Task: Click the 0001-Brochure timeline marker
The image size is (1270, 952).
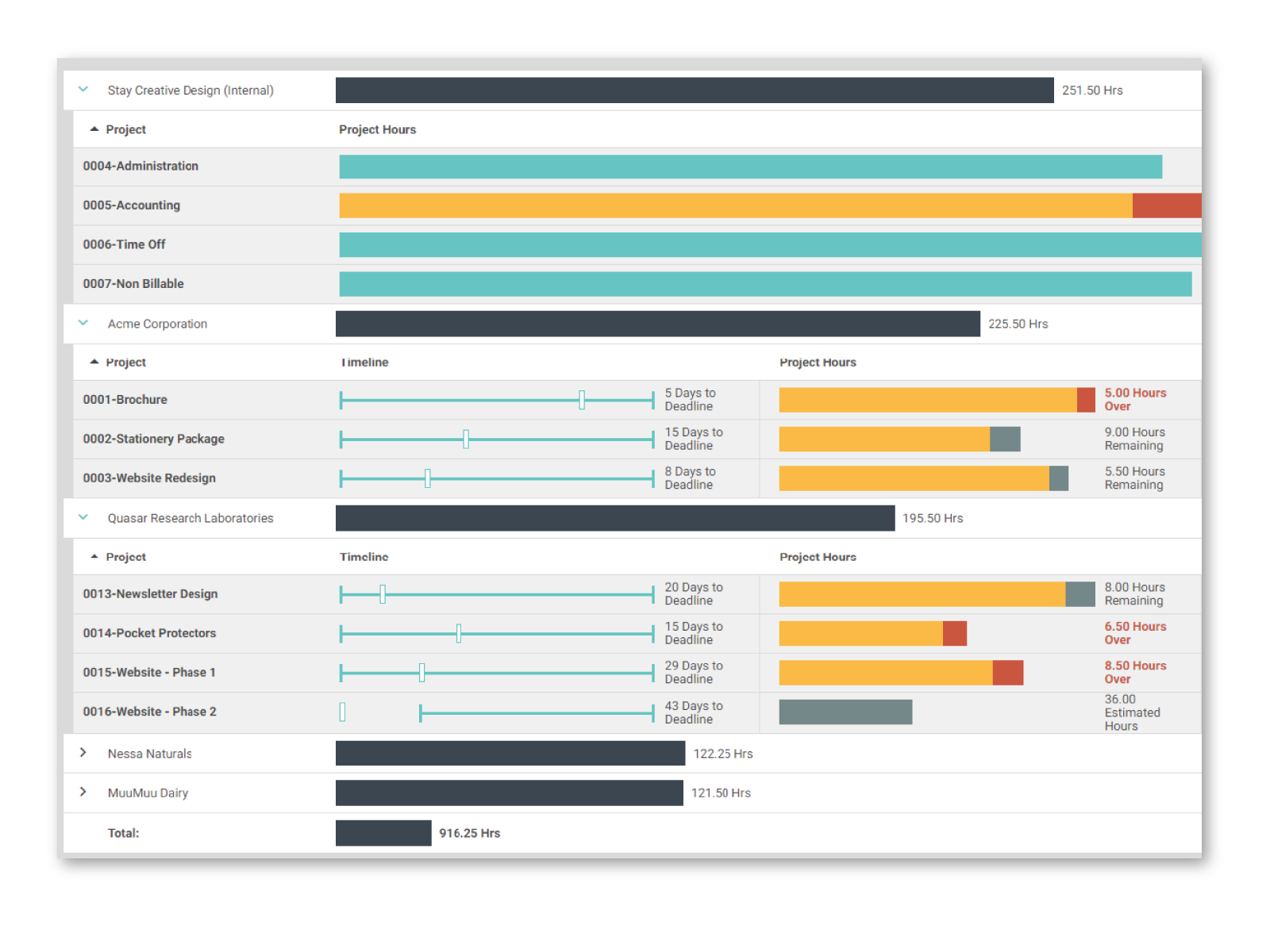Action: (582, 400)
